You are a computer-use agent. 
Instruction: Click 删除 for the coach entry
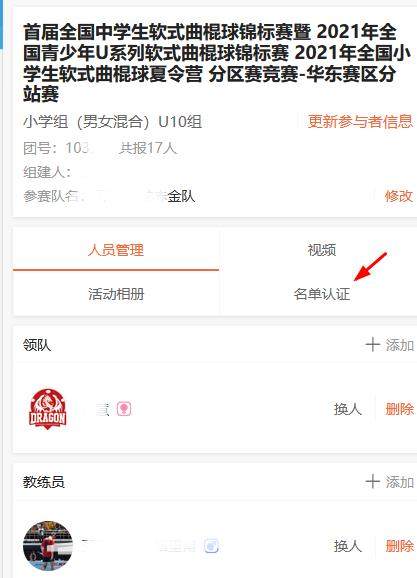coord(400,546)
